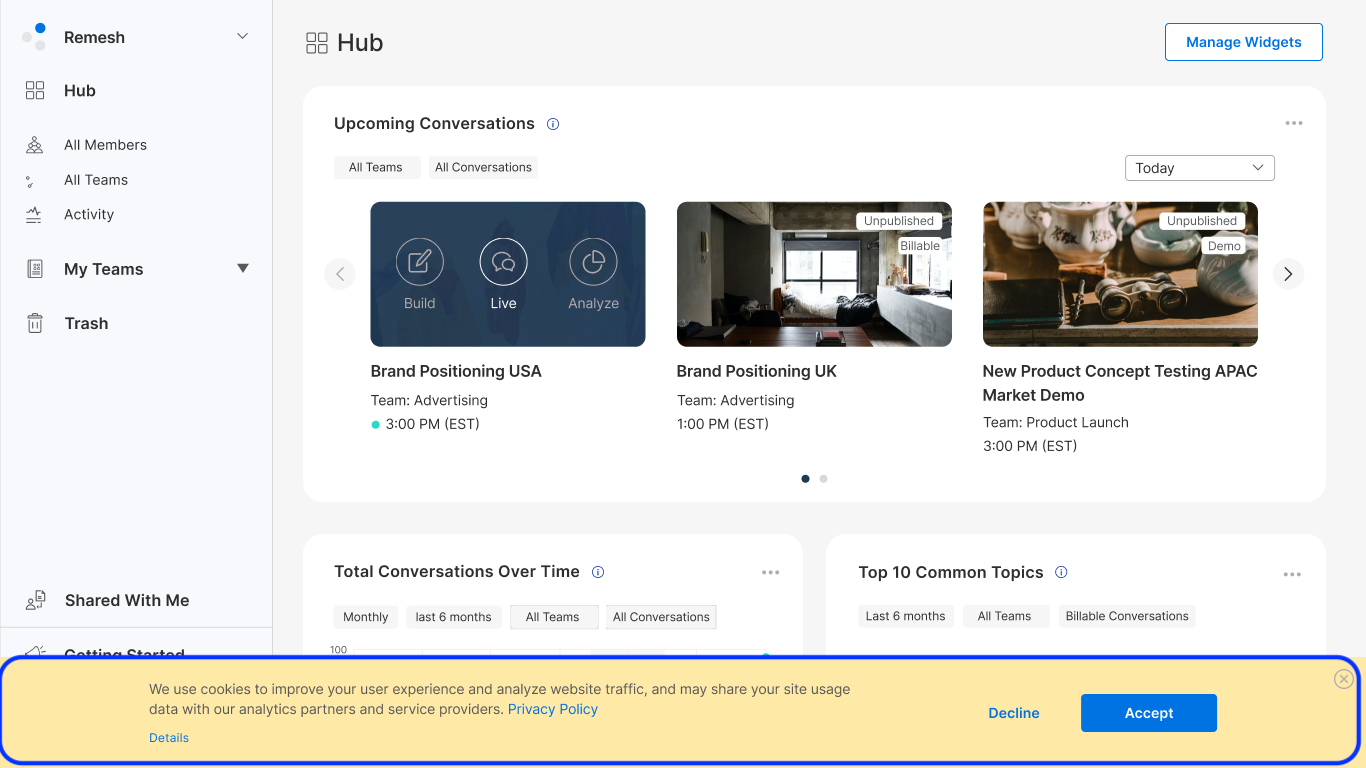Select All Members in the sidebar
Viewport: 1366px width, 768px height.
[105, 145]
